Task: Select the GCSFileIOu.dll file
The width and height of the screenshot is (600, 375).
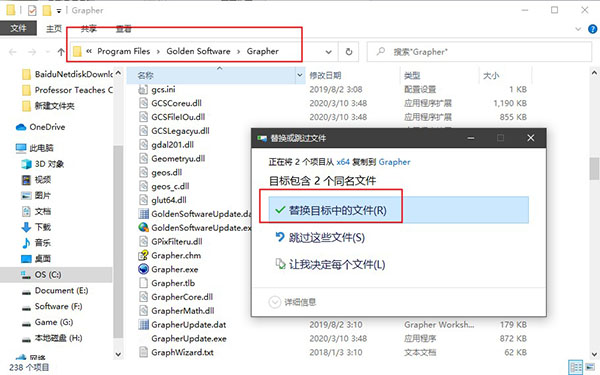Action: pyautogui.click(x=178, y=117)
